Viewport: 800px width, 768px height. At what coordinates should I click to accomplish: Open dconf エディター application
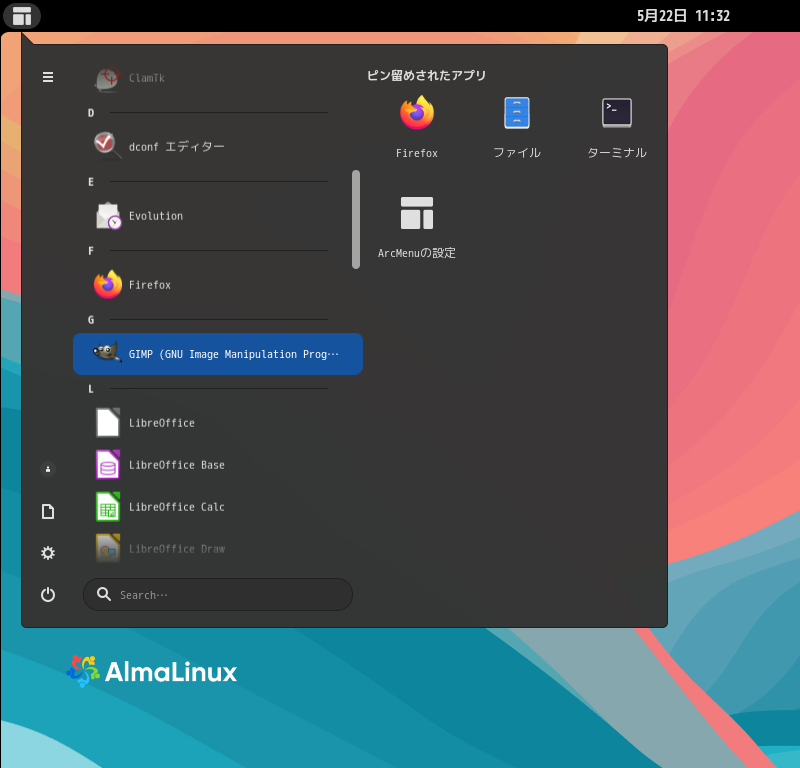tap(218, 147)
